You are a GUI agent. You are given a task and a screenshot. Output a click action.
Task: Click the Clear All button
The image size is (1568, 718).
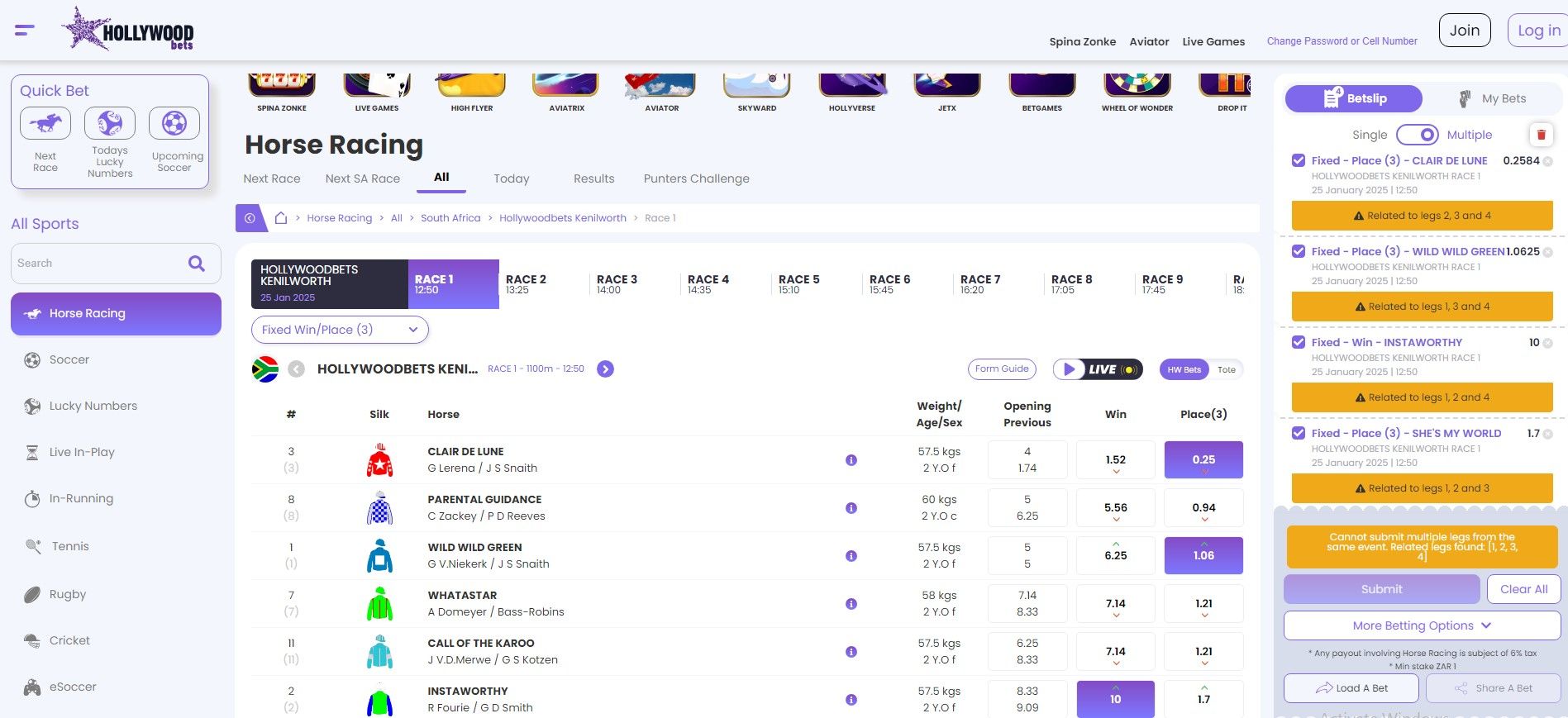[1523, 589]
